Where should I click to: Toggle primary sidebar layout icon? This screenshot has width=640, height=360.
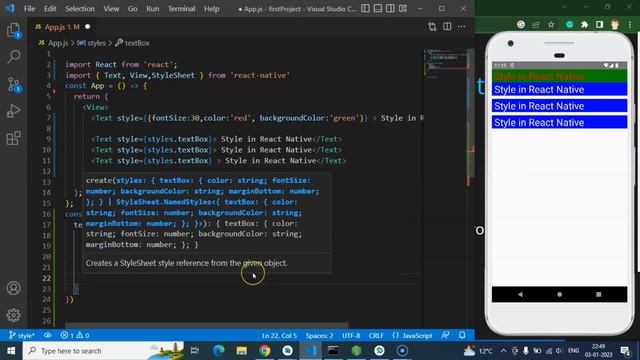tap(366, 9)
